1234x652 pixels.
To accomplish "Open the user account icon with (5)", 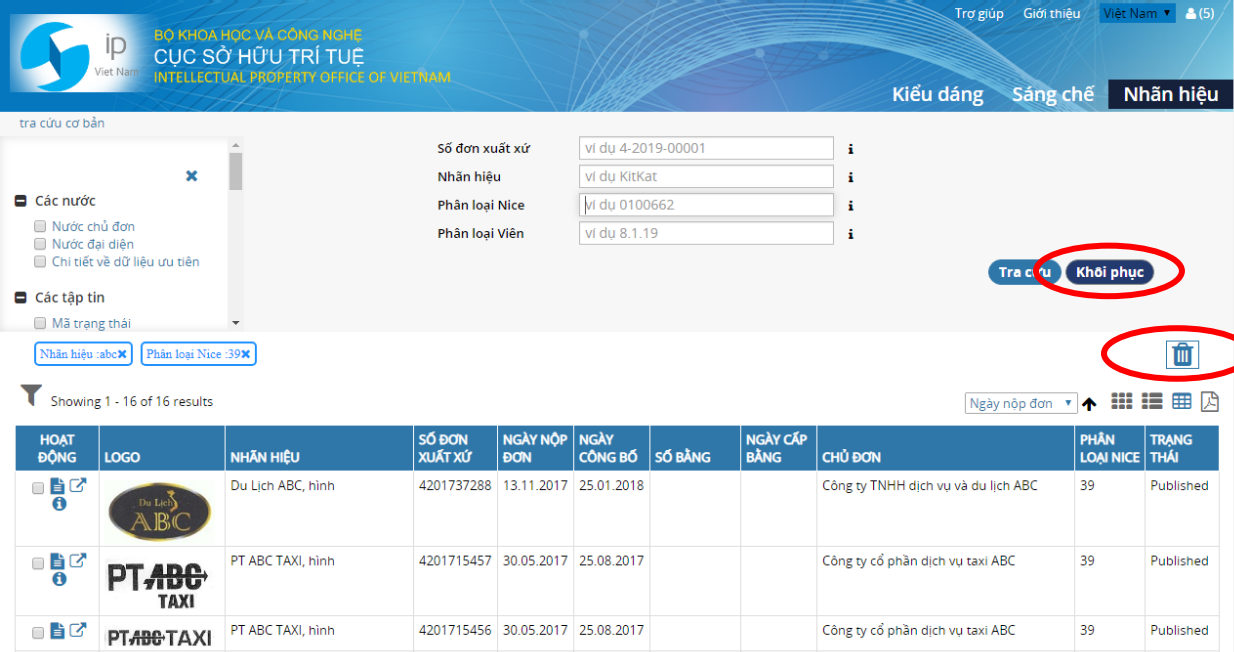I will (1199, 13).
